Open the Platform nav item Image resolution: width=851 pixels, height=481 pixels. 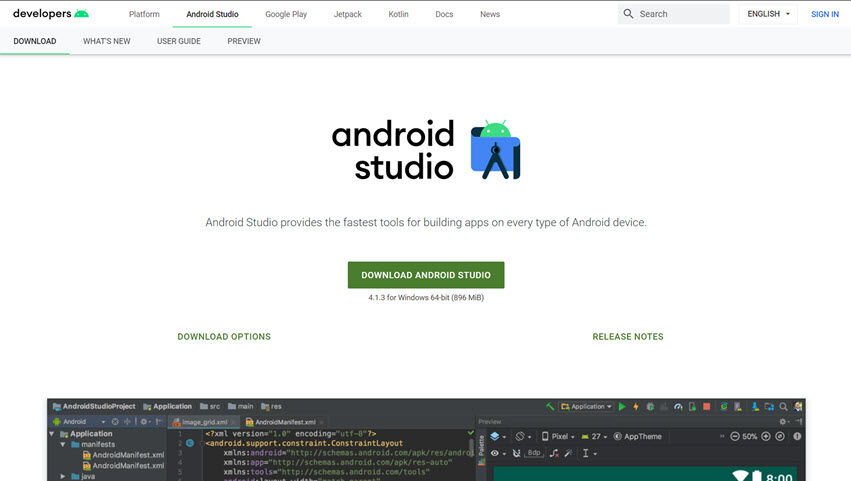click(x=144, y=14)
